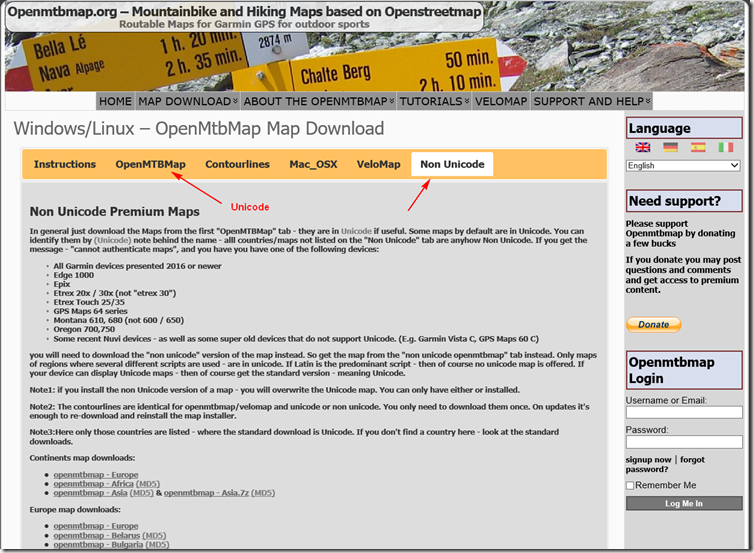The image size is (754, 553).
Task: Expand the TUTORIALS navigation menu
Action: [x=435, y=101]
